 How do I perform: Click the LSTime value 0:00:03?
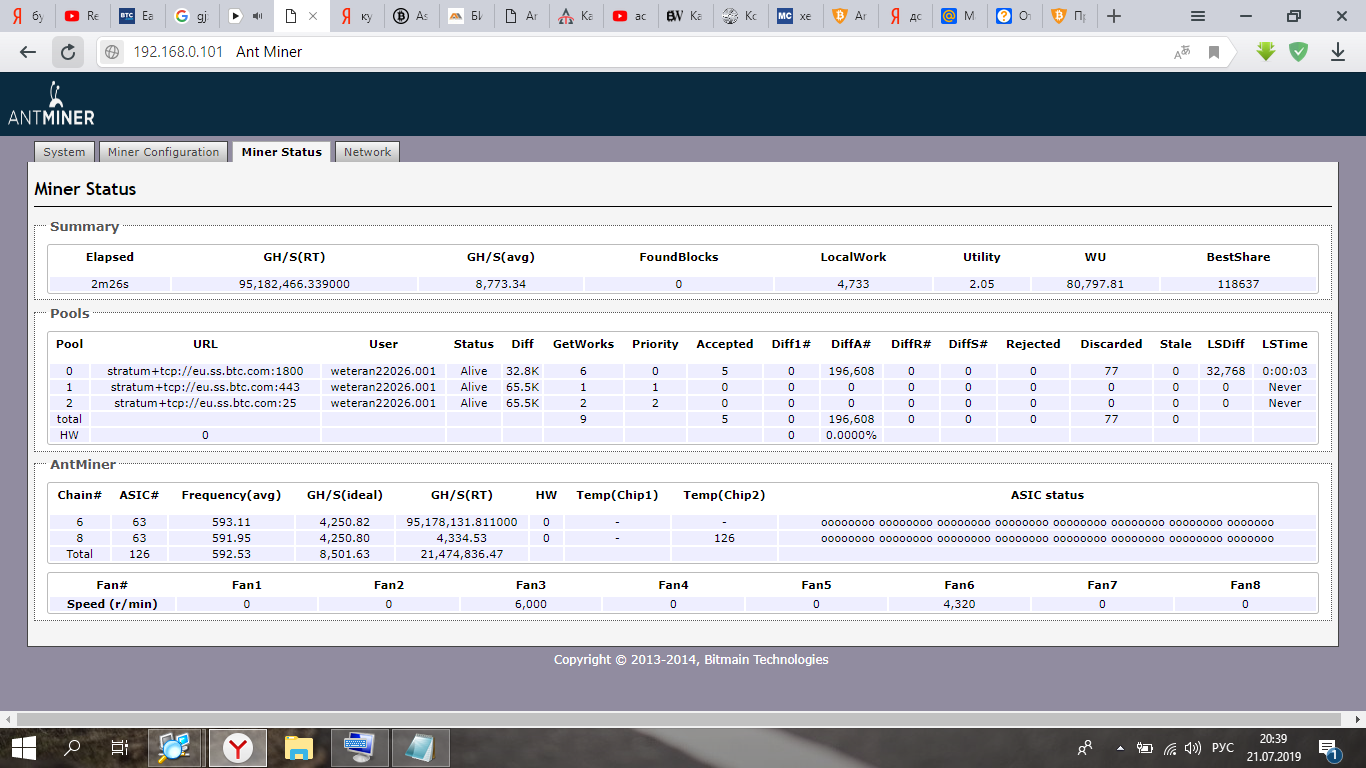(x=1285, y=371)
